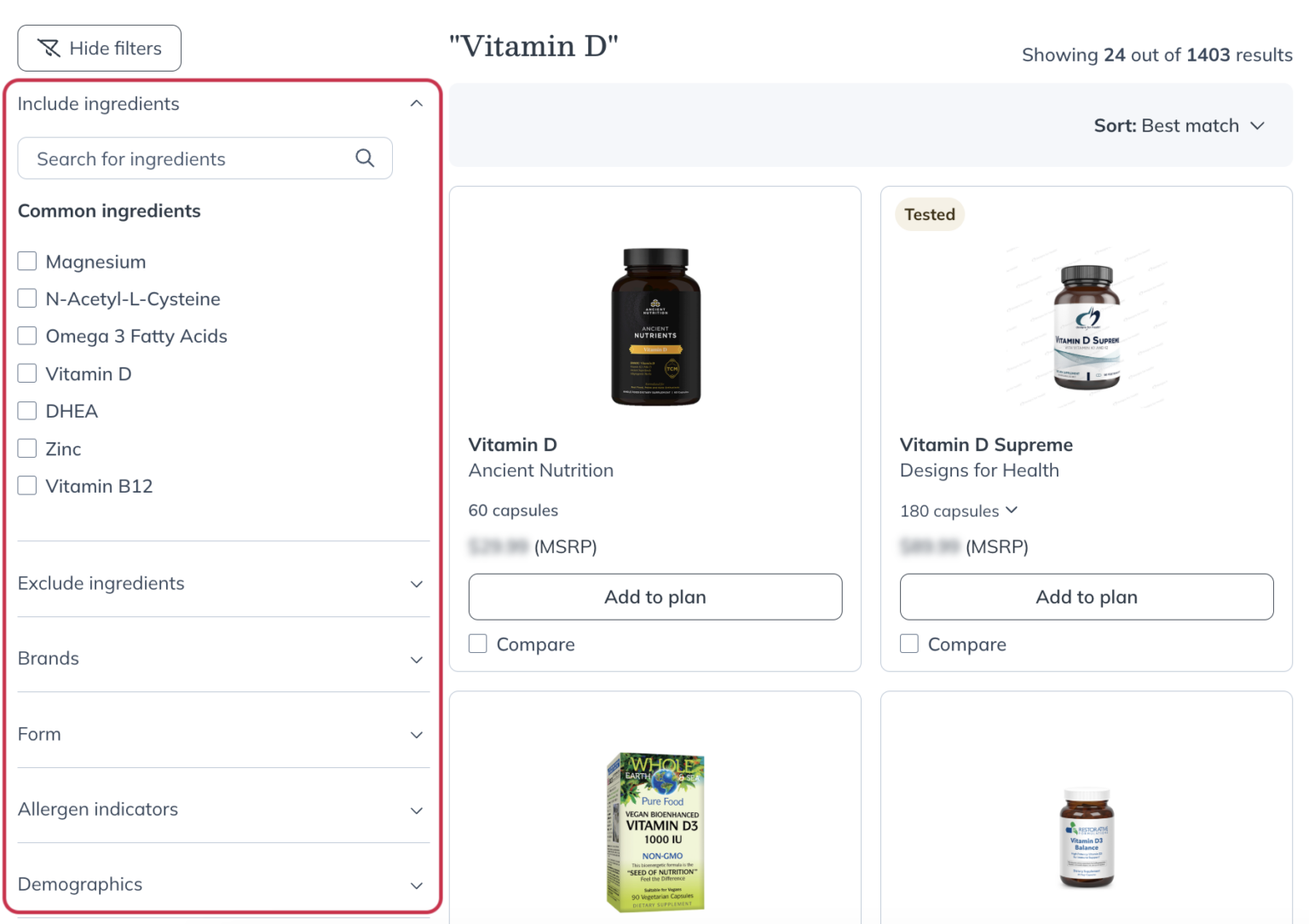This screenshot has height=924, width=1309.
Task: Open the Vitamin D3 1000 IU product image
Action: (654, 831)
